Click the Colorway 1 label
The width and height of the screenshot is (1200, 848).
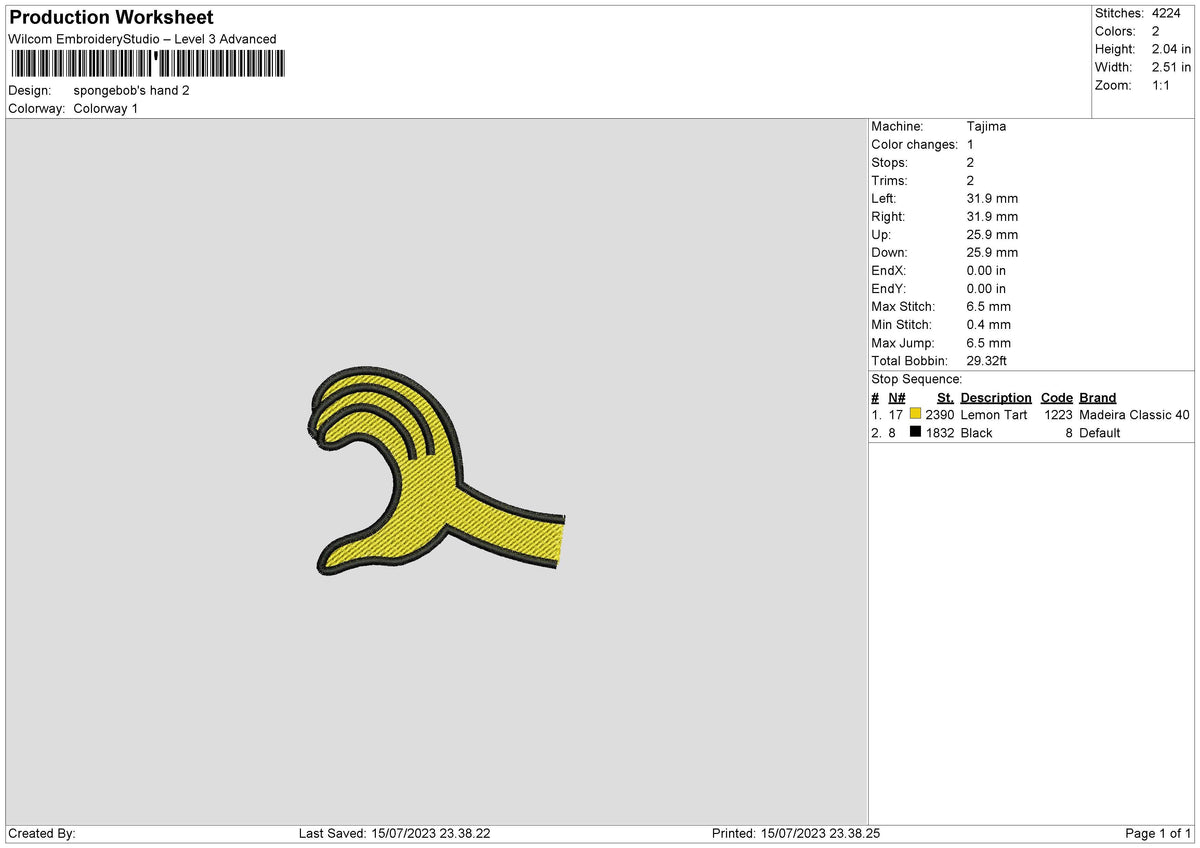pyautogui.click(x=105, y=108)
